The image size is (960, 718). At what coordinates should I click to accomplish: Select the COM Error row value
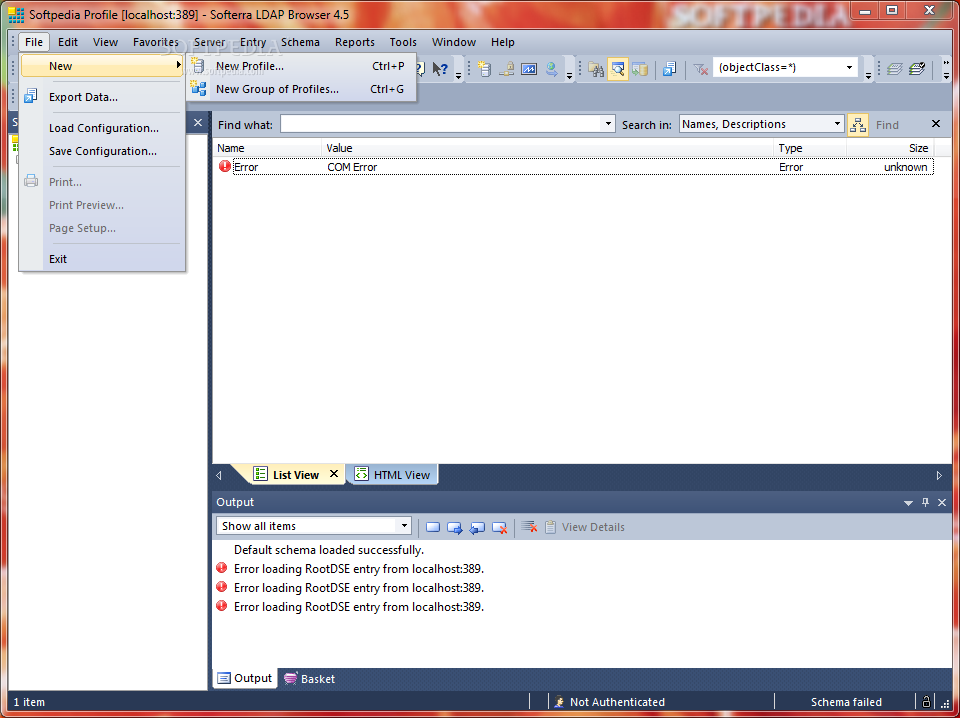(x=352, y=167)
